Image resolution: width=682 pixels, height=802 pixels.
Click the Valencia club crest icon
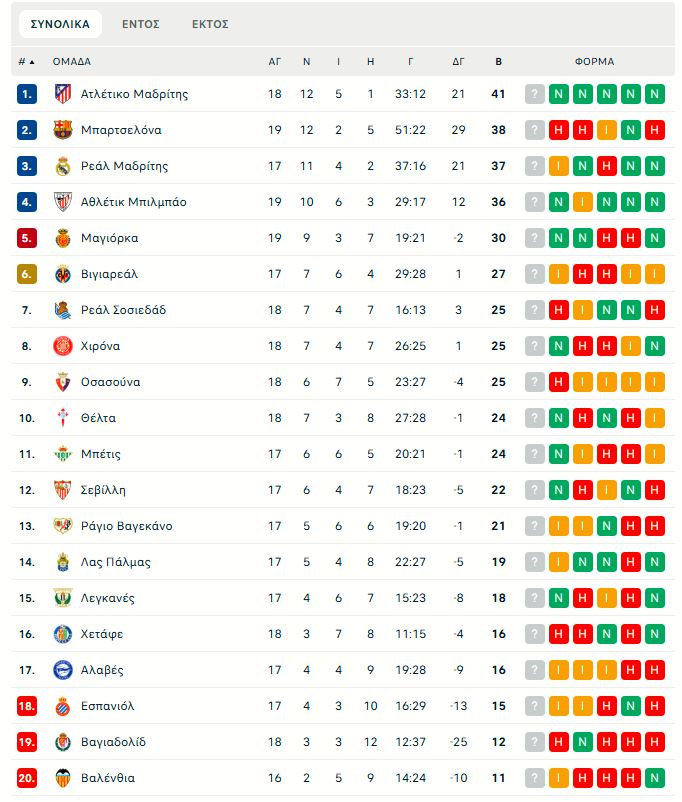tap(63, 778)
